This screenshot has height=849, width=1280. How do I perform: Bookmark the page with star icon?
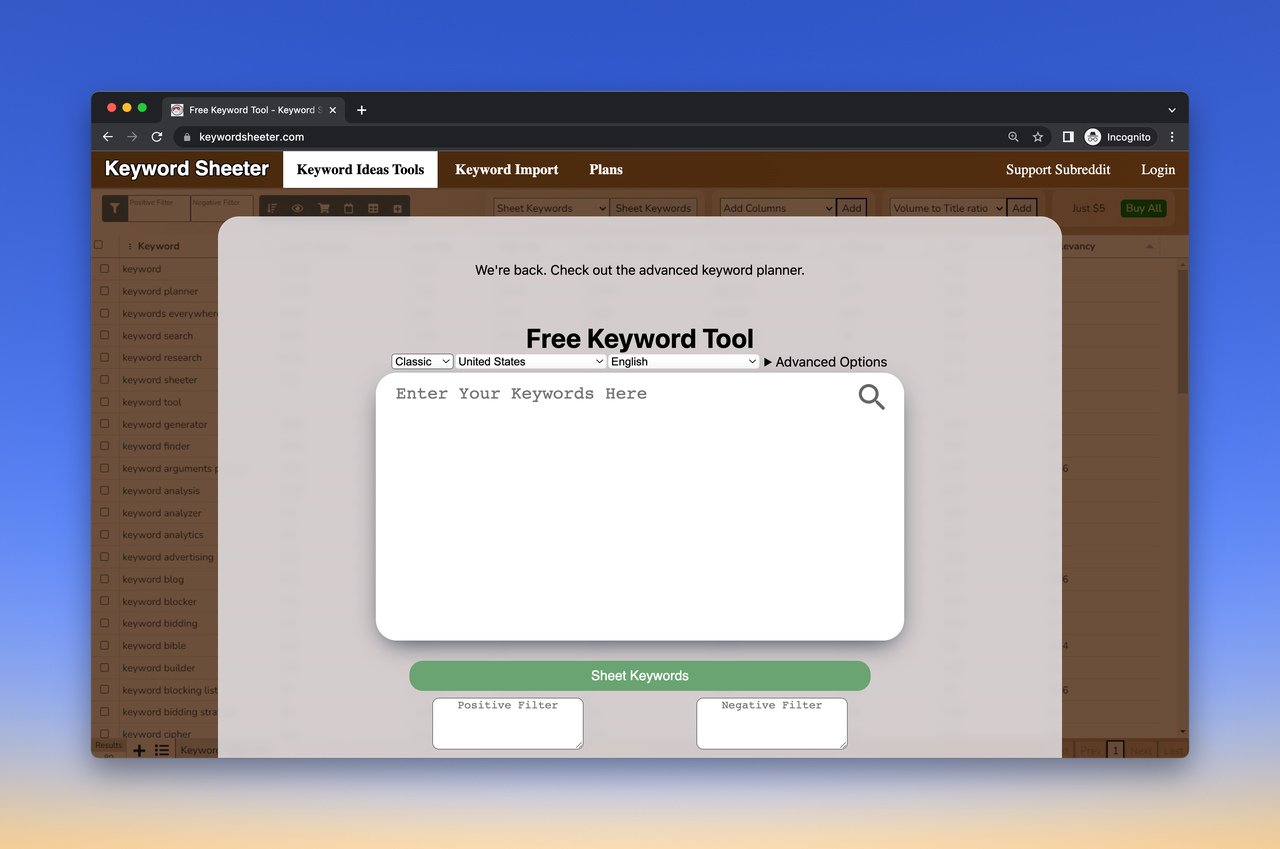pos(1038,137)
